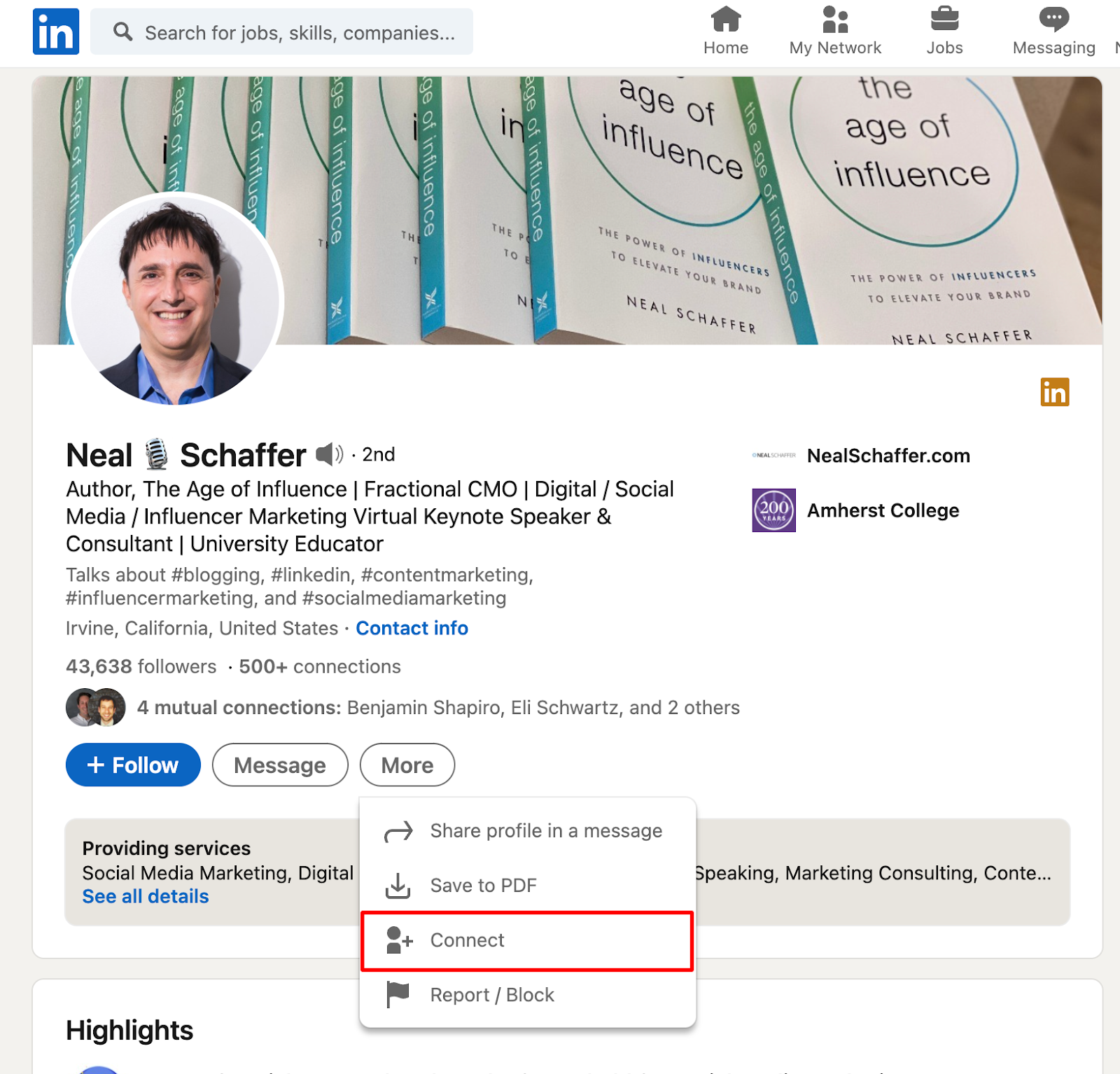Viewport: 1120px width, 1074px height.
Task: Click the Providing services heading
Action: 167,849
